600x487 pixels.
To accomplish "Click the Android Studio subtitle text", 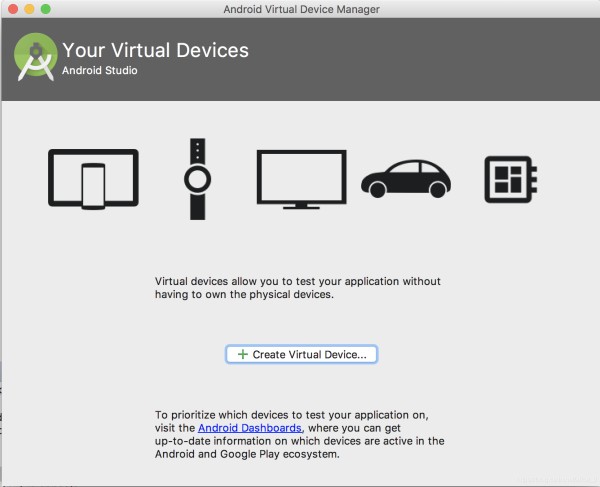I will [x=99, y=70].
